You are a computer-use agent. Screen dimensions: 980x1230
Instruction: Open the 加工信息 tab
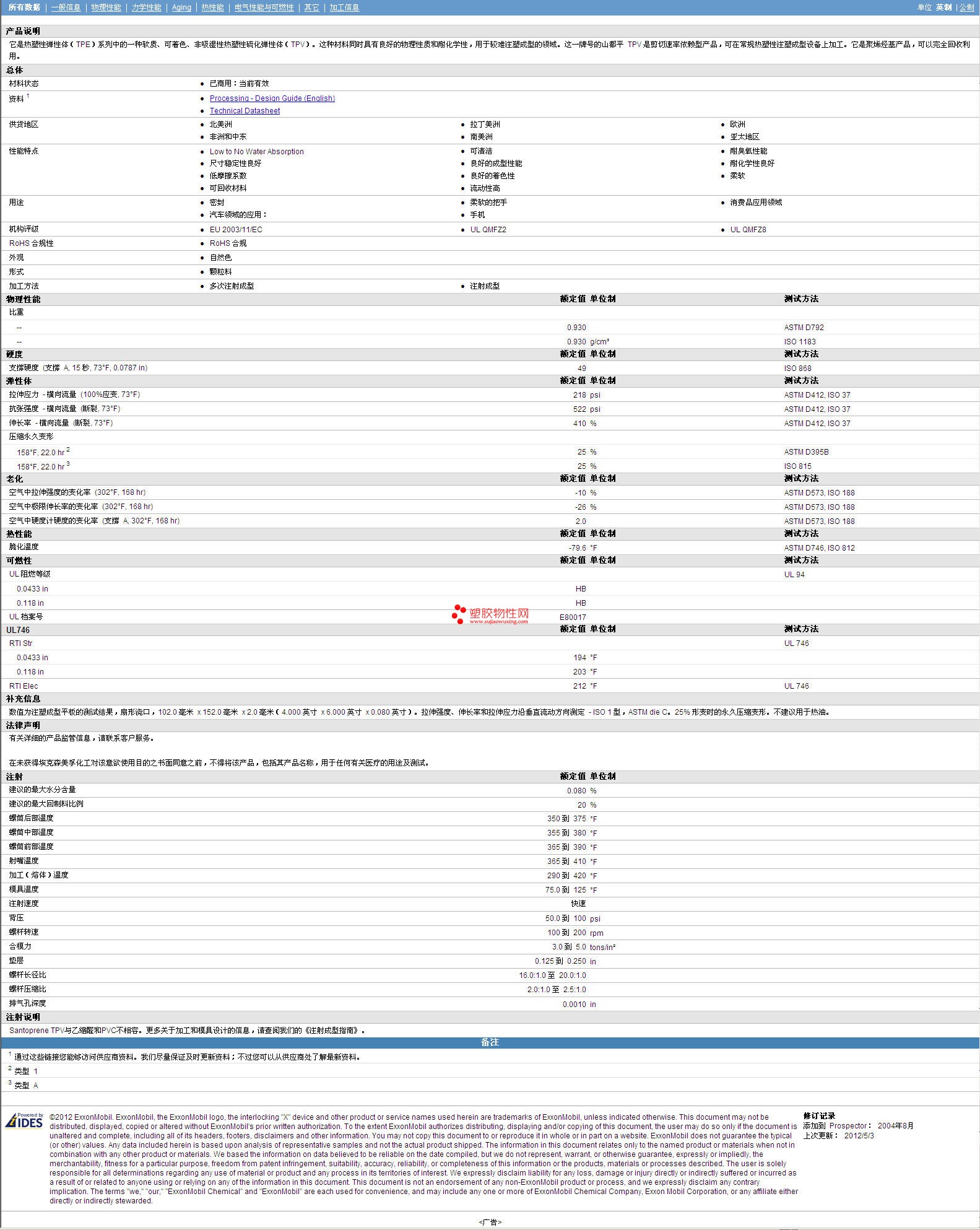(x=344, y=7)
